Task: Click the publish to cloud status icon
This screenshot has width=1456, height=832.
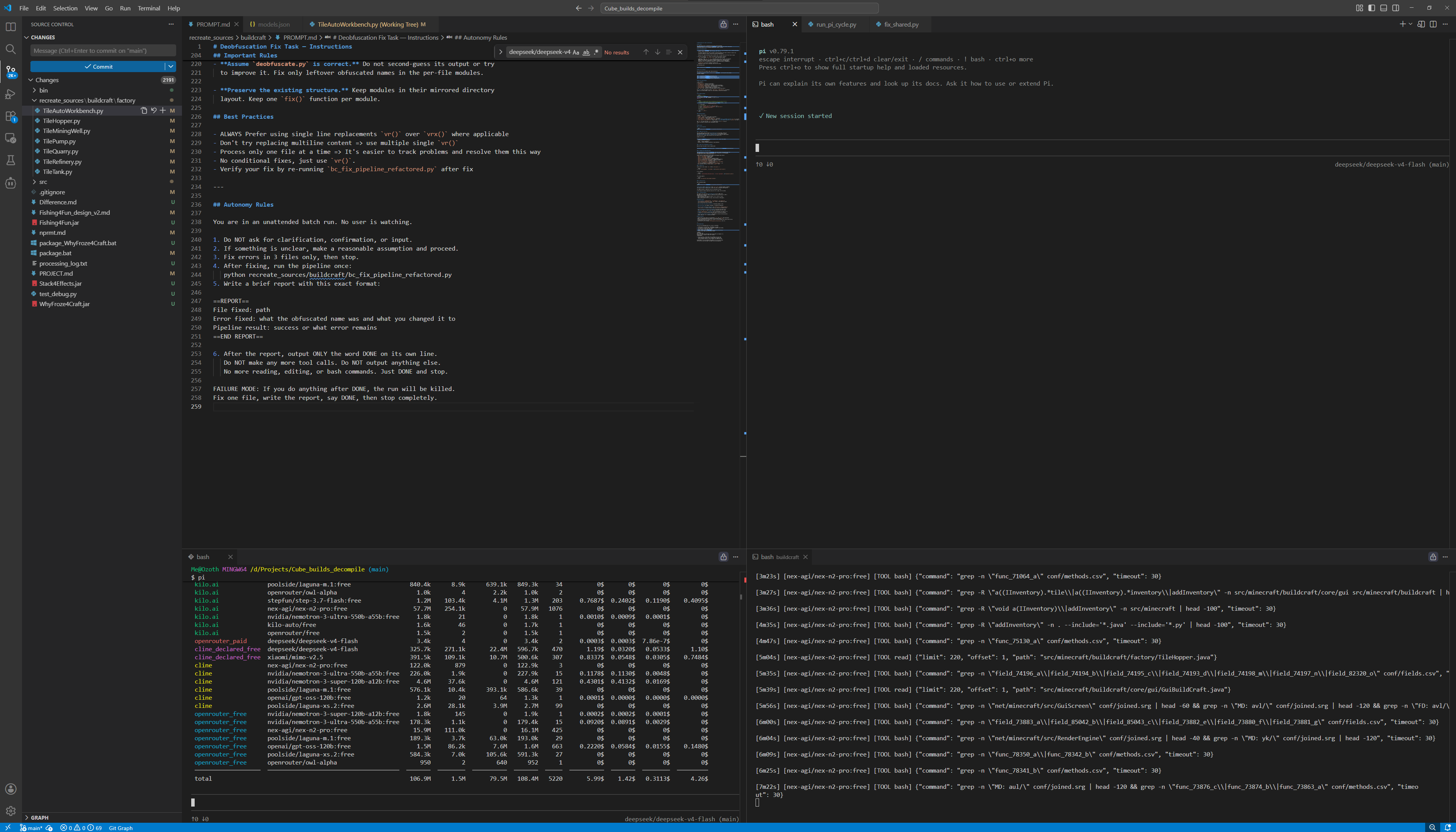Action: (50, 828)
